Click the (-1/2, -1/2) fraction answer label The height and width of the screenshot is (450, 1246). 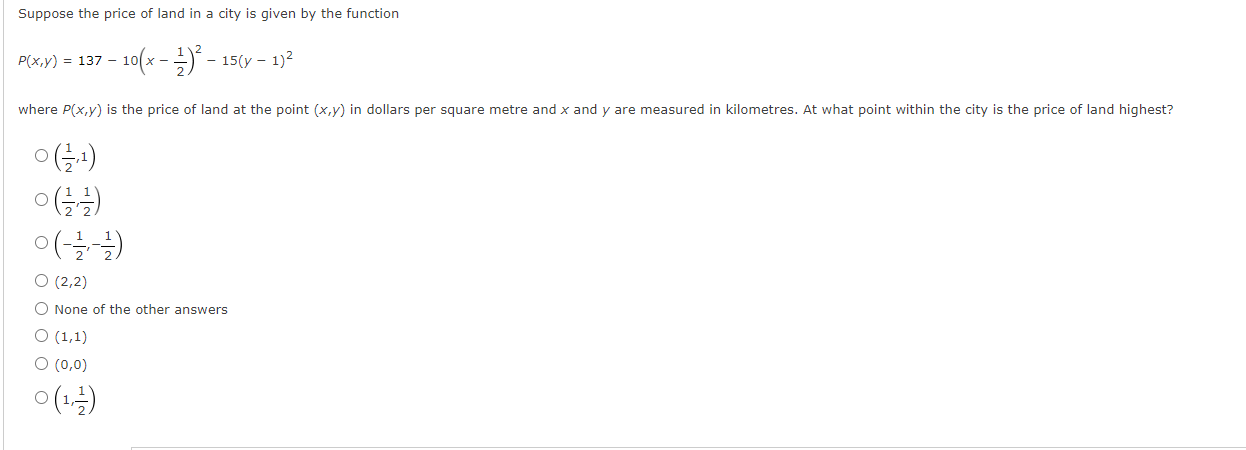click(x=89, y=242)
